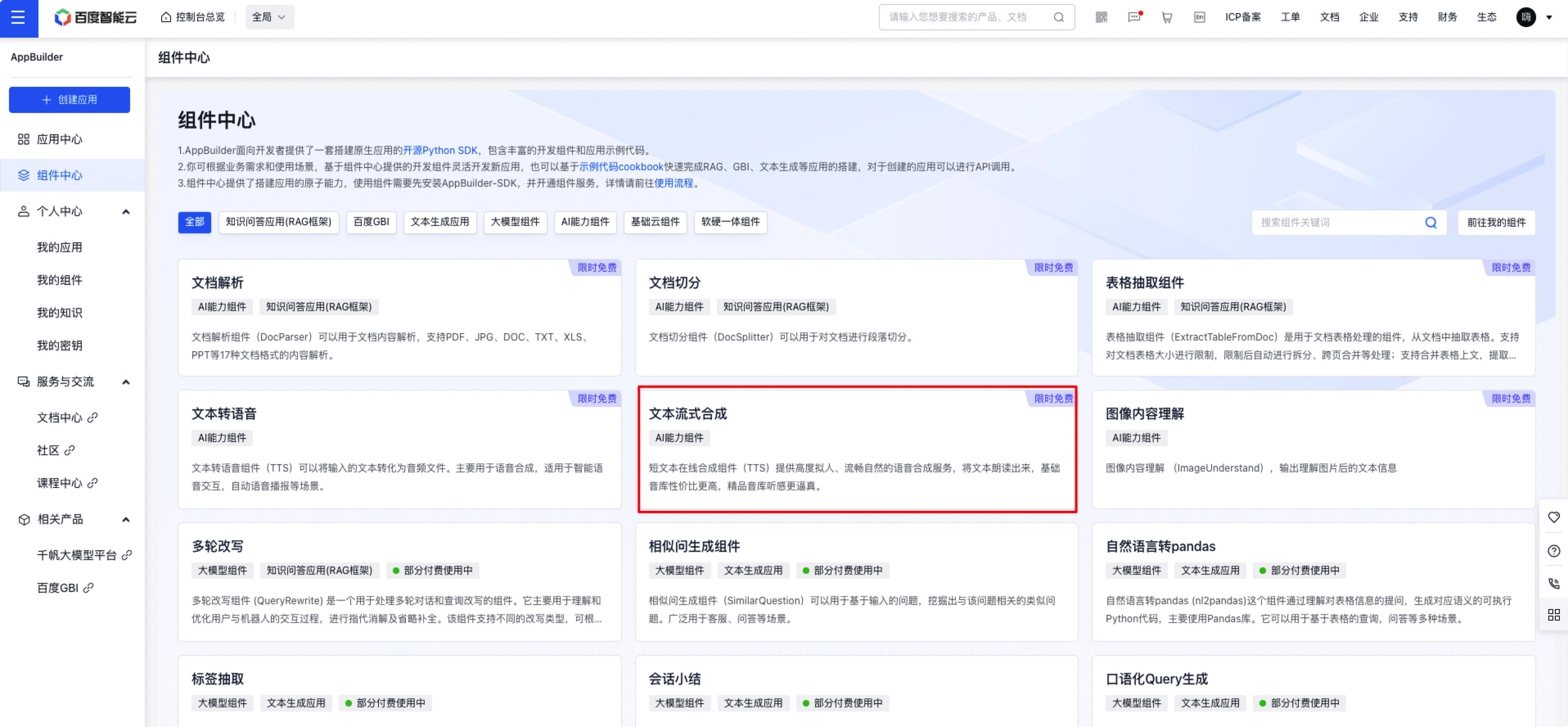Image resolution: width=1568 pixels, height=727 pixels.
Task: Open the 文本流式合成 component card
Action: pos(856,449)
